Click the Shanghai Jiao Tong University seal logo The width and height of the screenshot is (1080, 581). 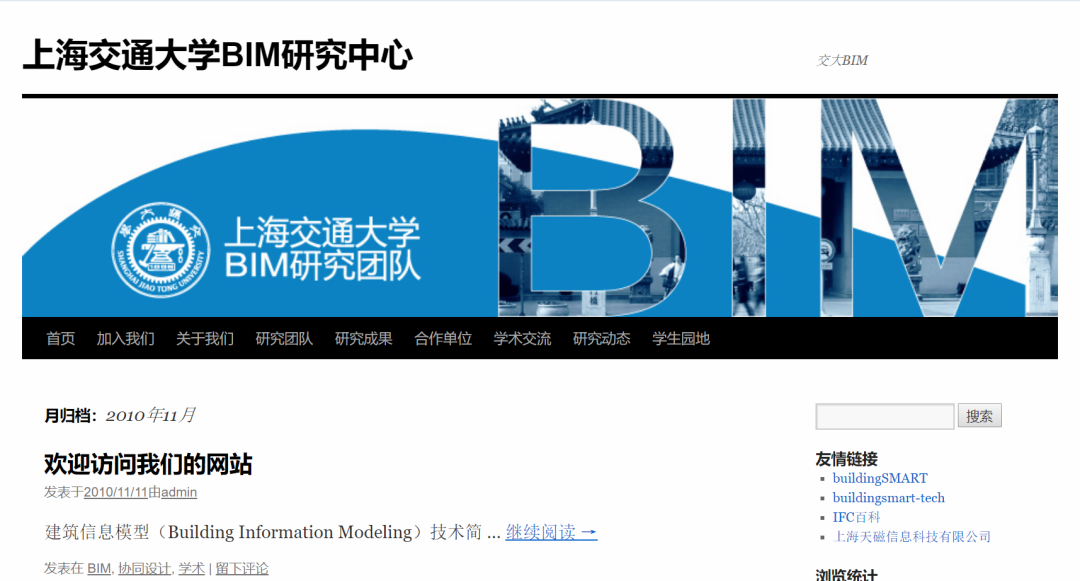pos(161,249)
